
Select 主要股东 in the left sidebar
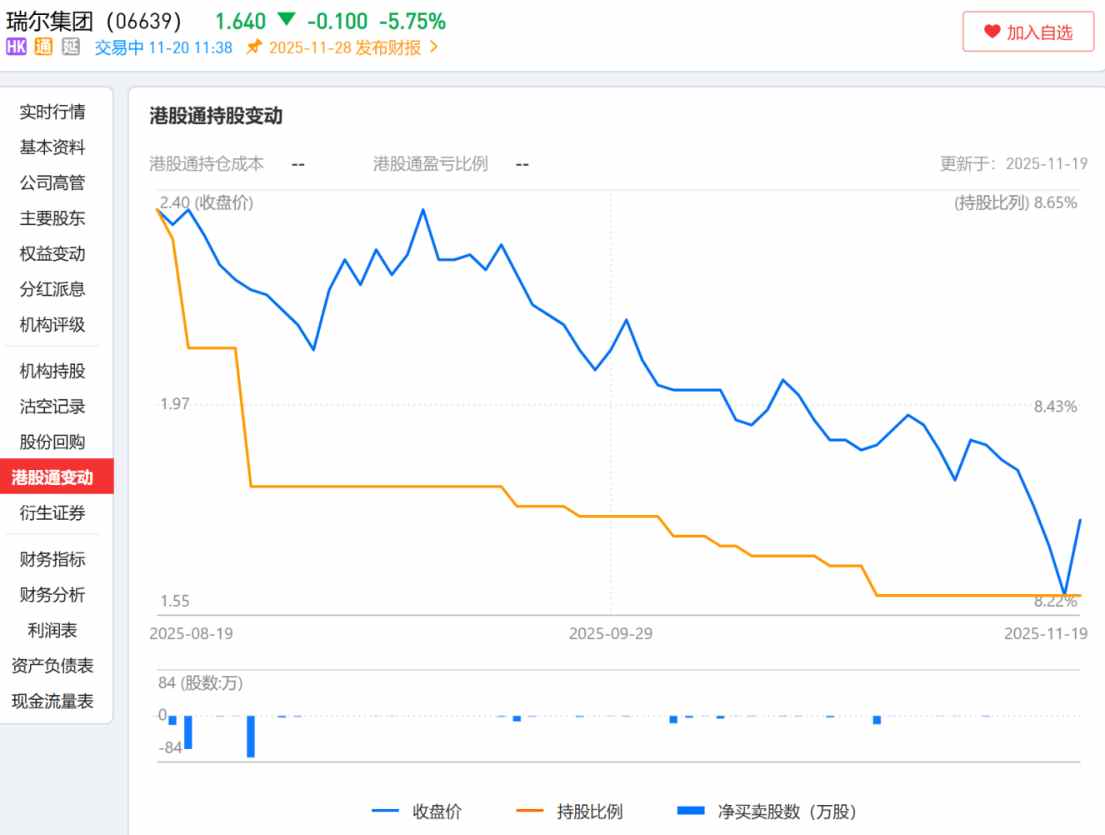click(53, 219)
